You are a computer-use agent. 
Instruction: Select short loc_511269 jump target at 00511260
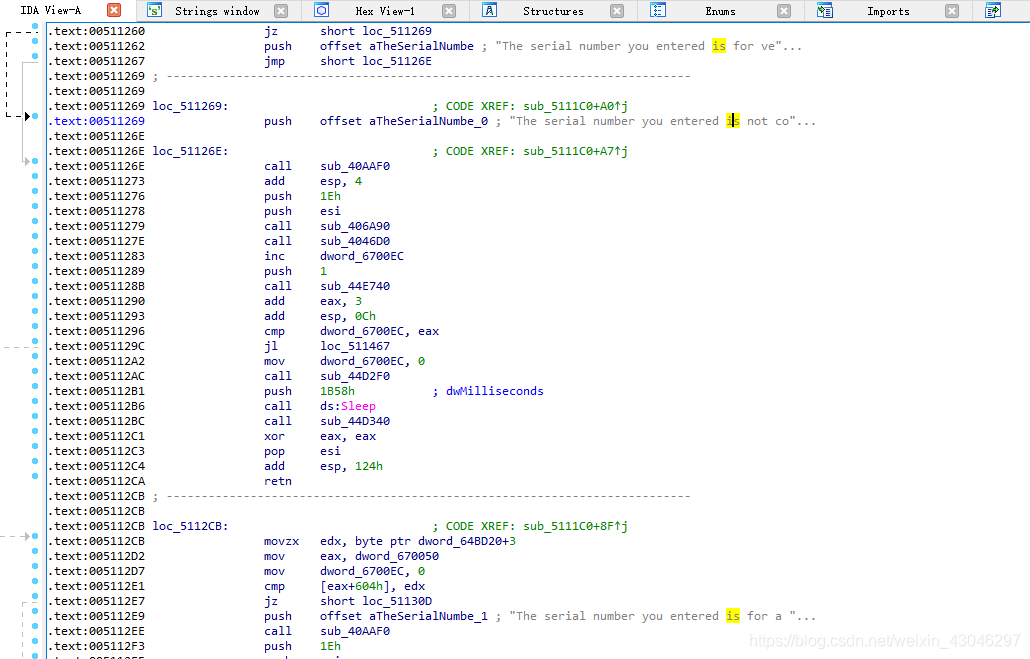(x=376, y=31)
